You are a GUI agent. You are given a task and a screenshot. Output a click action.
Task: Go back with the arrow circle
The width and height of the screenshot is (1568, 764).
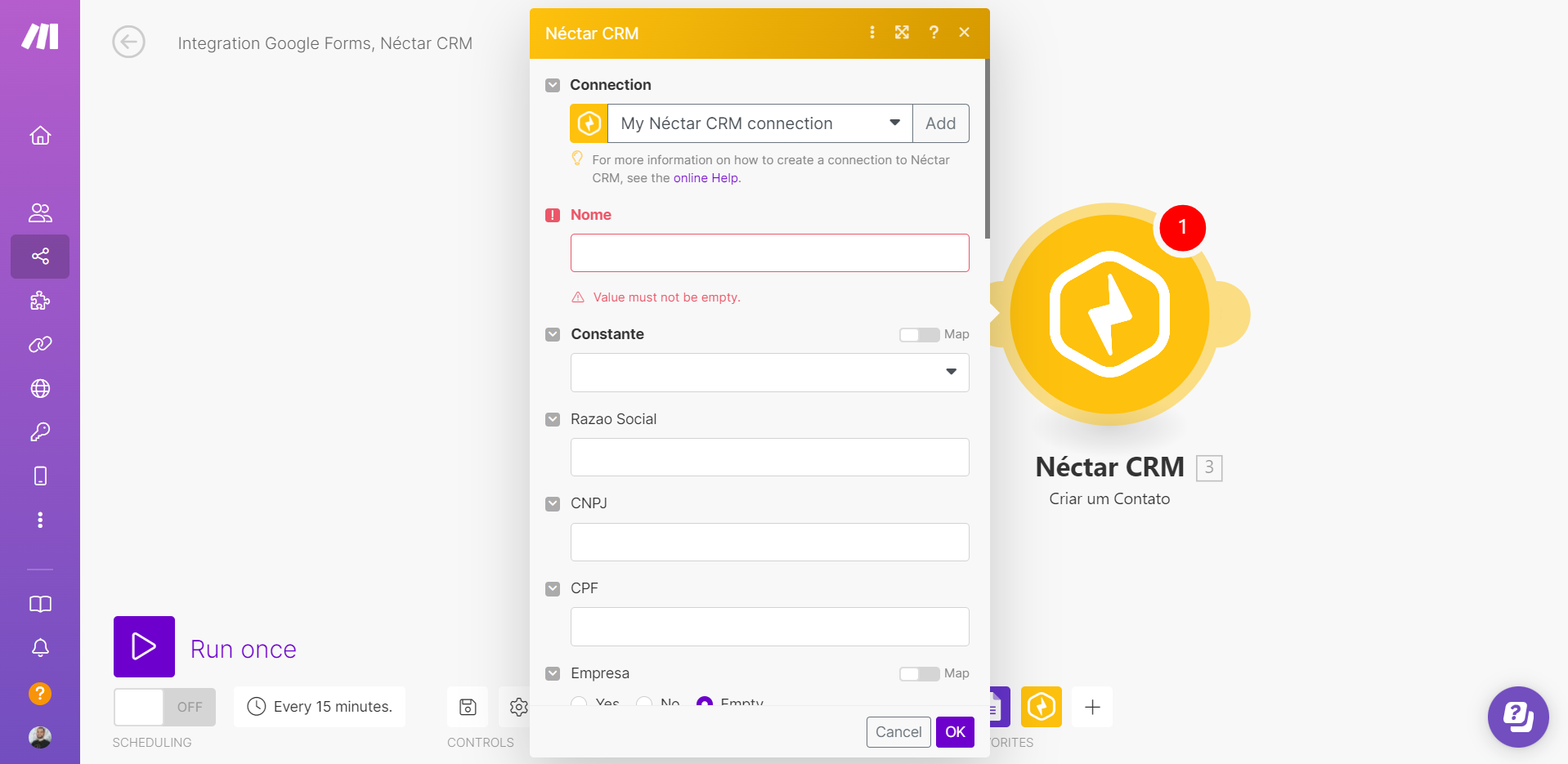pyautogui.click(x=128, y=42)
